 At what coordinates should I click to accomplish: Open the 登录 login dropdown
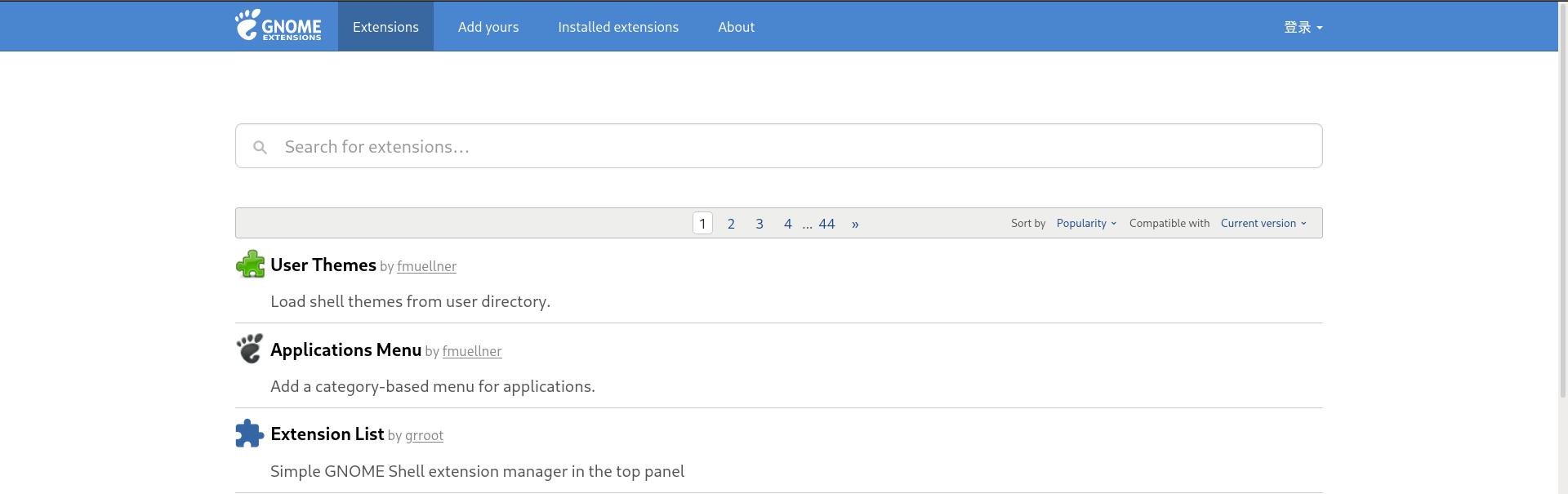[x=1303, y=27]
